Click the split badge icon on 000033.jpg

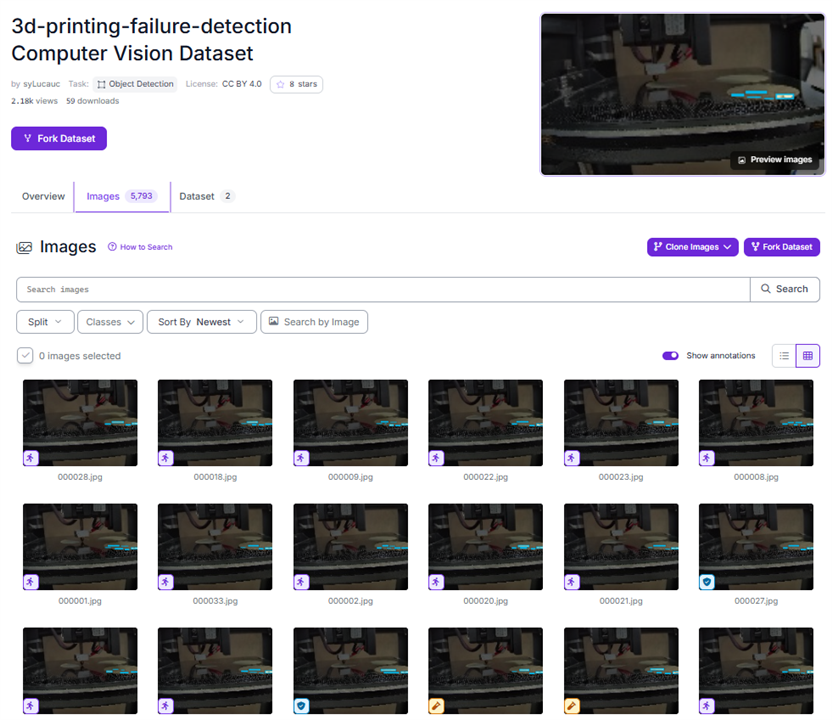166,582
